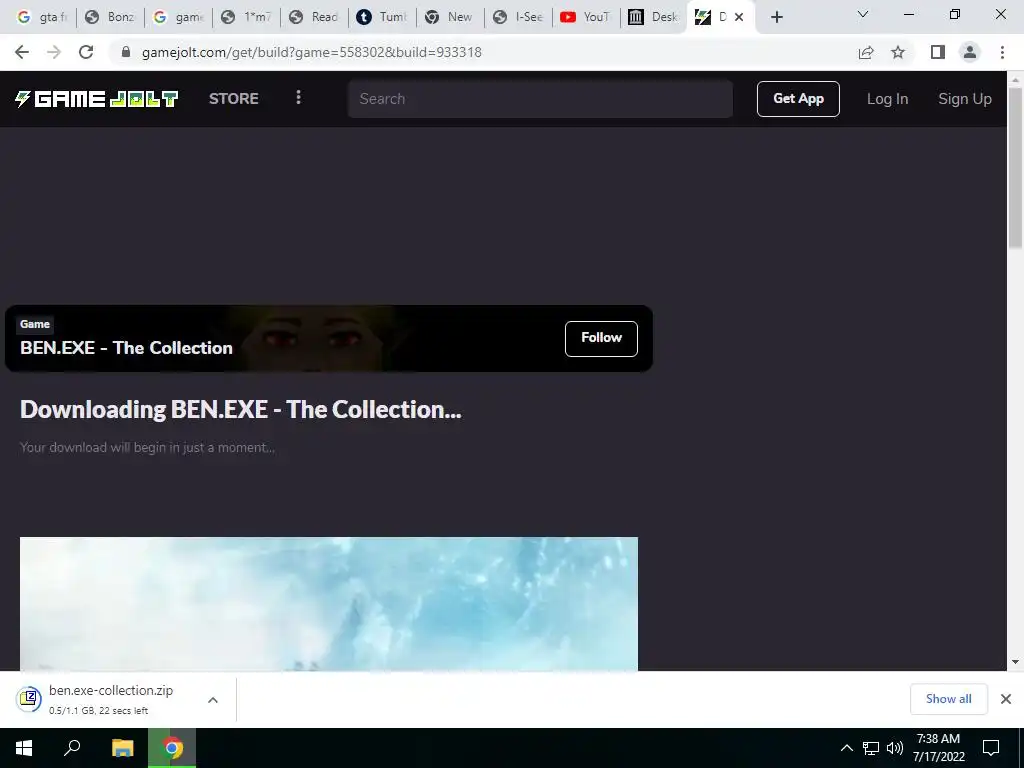
Task: View site info via the lock icon
Action: [126, 52]
